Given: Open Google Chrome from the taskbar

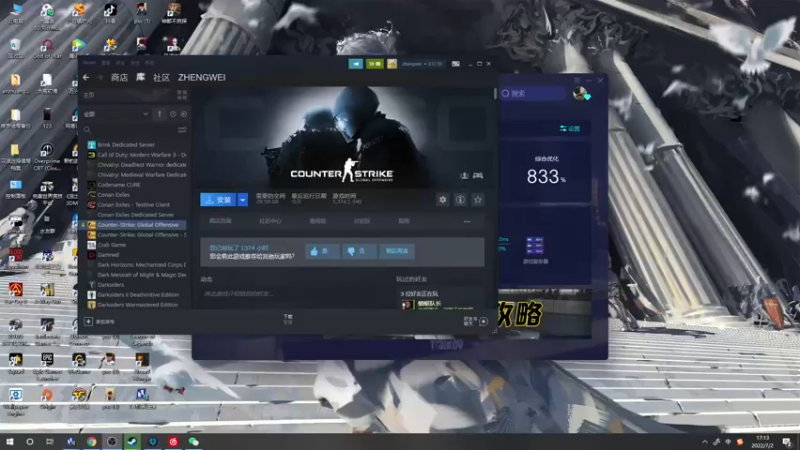Looking at the screenshot, I should (91, 442).
